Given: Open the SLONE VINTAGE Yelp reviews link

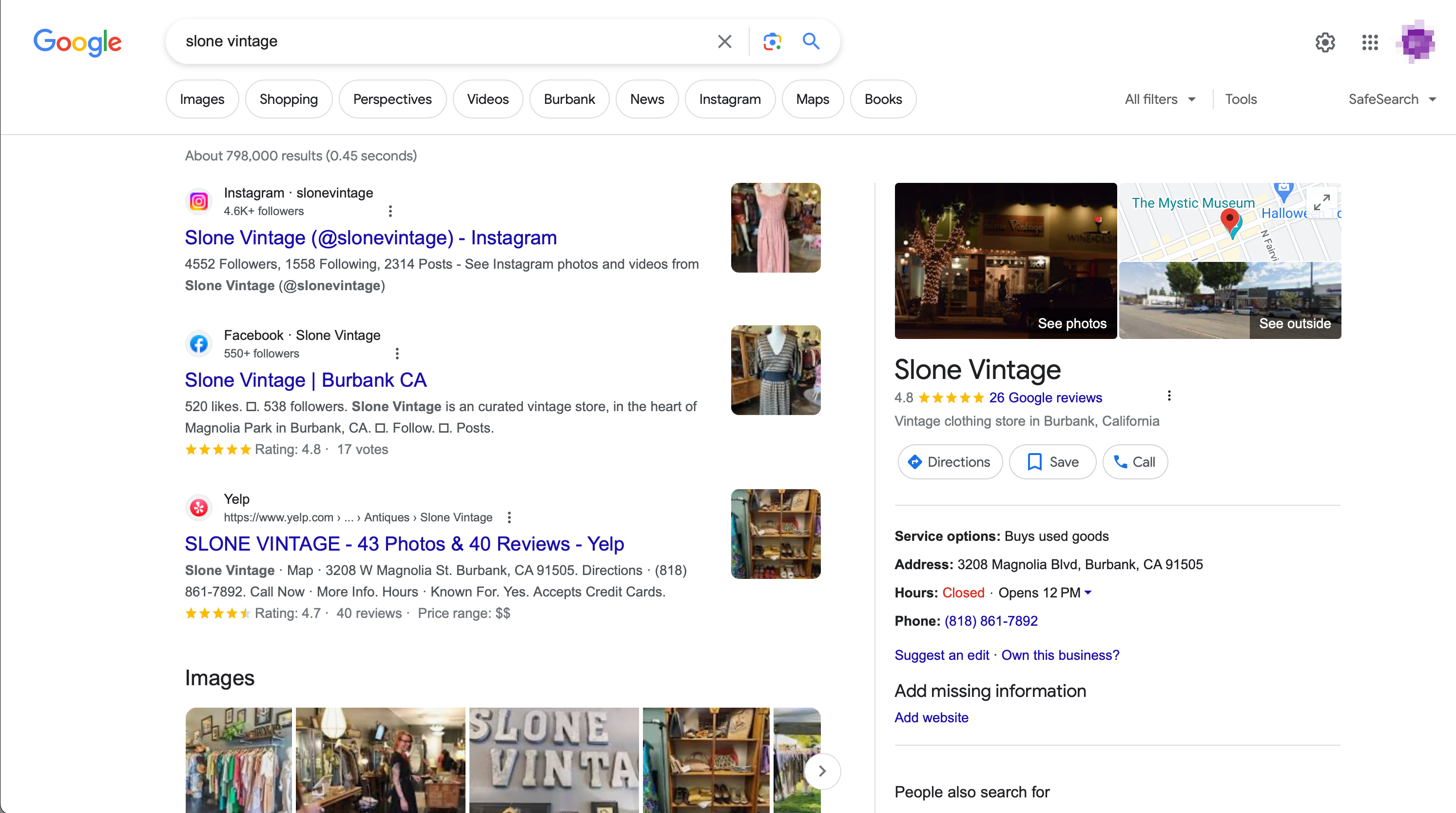Looking at the screenshot, I should (404, 544).
